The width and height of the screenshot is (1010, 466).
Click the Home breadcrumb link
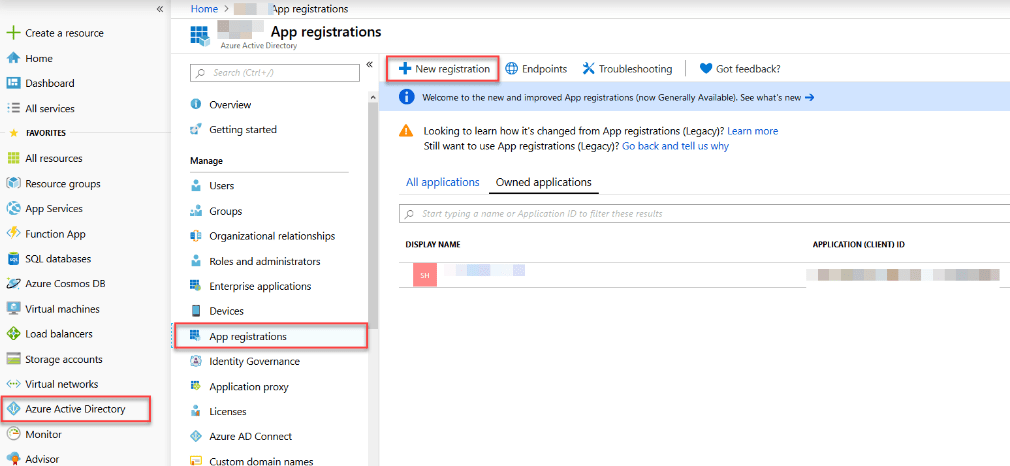coord(204,9)
